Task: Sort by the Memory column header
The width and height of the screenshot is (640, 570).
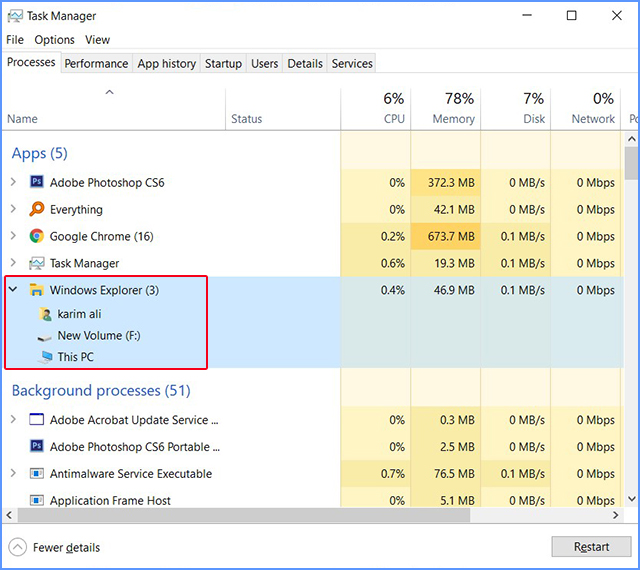Action: (x=446, y=109)
